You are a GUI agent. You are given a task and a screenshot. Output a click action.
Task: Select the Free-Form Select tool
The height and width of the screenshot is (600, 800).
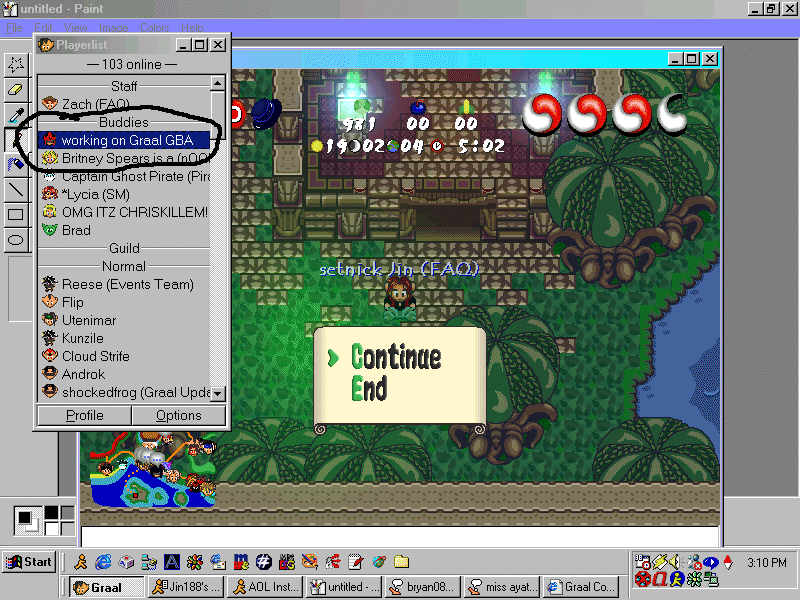pos(16,64)
